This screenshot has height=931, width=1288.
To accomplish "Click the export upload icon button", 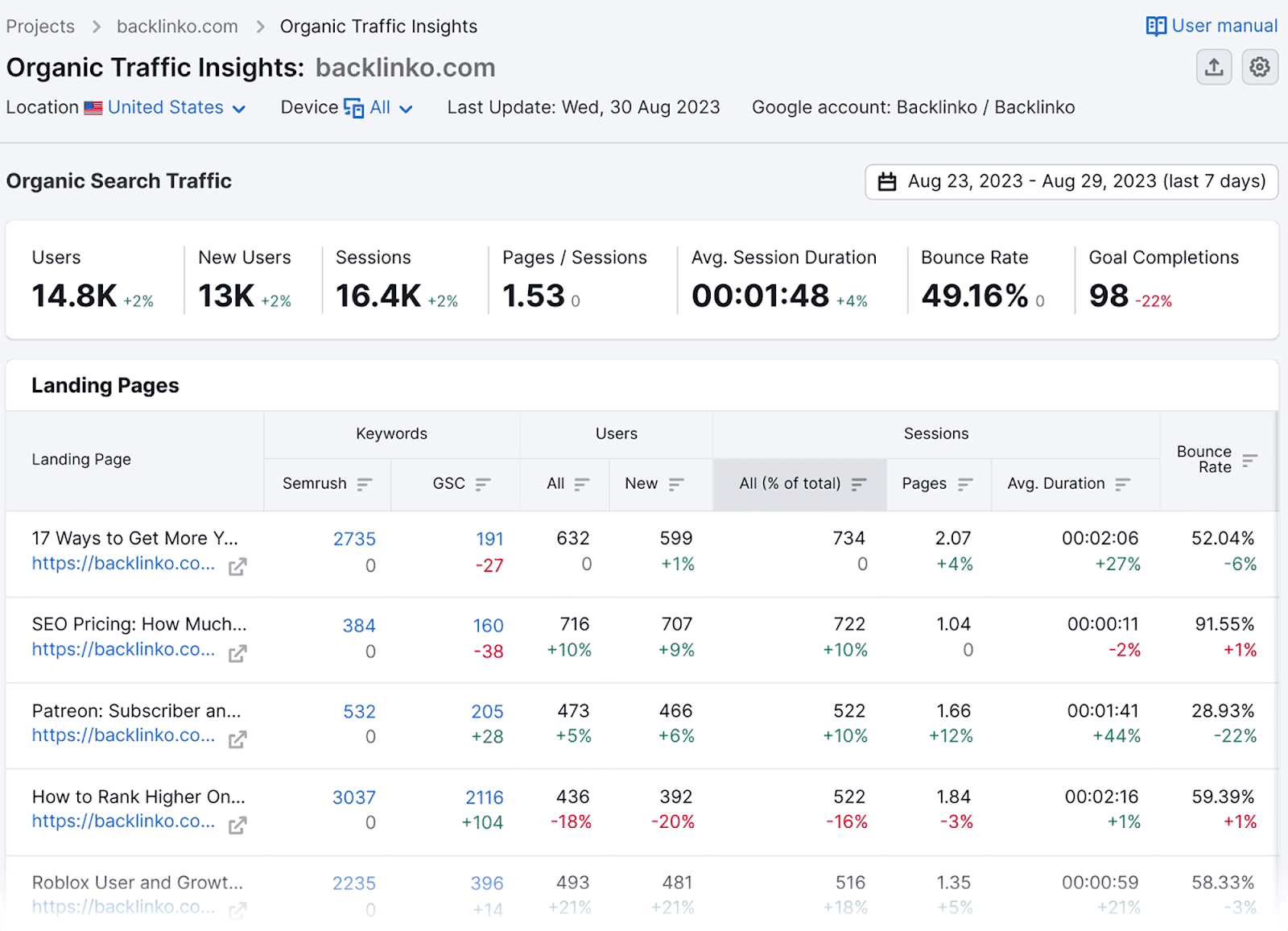I will click(x=1213, y=68).
